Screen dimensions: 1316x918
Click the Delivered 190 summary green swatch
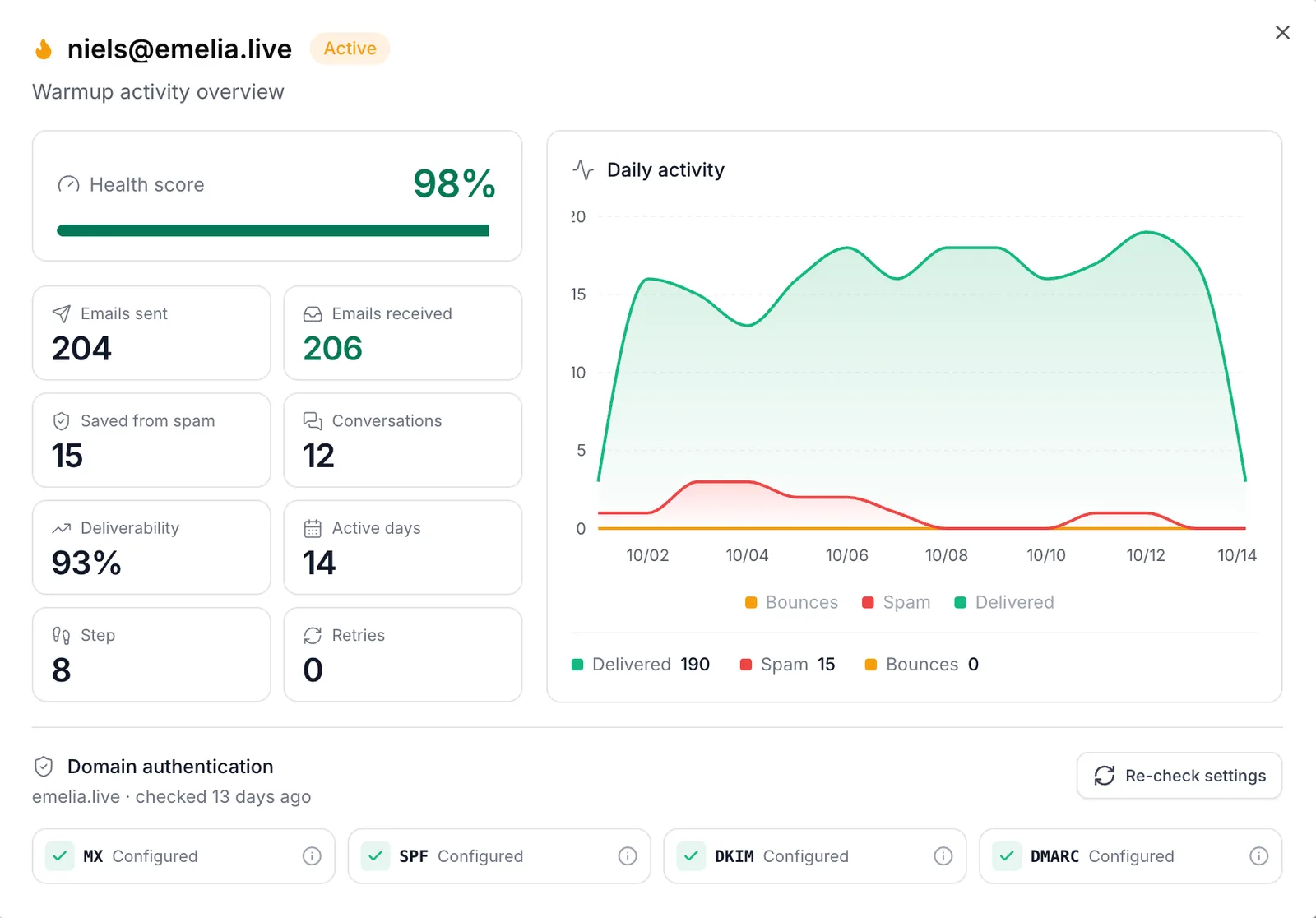pyautogui.click(x=577, y=665)
